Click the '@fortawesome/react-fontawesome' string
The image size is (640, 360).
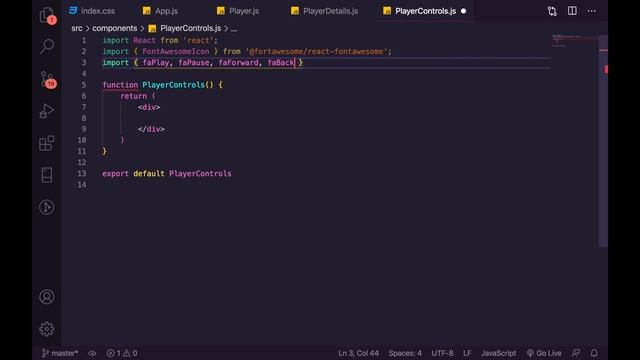point(317,51)
